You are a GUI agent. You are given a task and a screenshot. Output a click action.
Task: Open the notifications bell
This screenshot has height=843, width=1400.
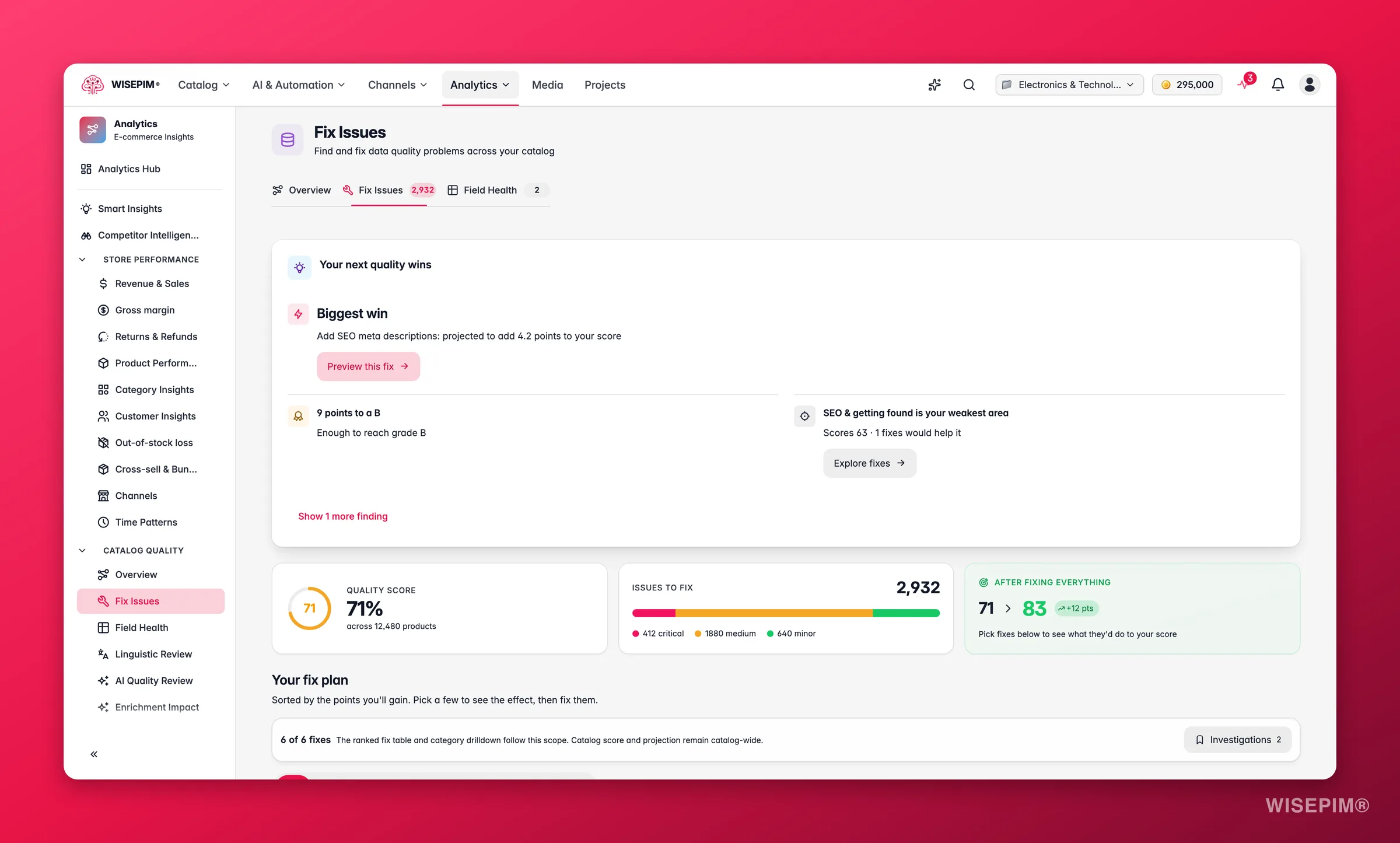(x=1277, y=85)
